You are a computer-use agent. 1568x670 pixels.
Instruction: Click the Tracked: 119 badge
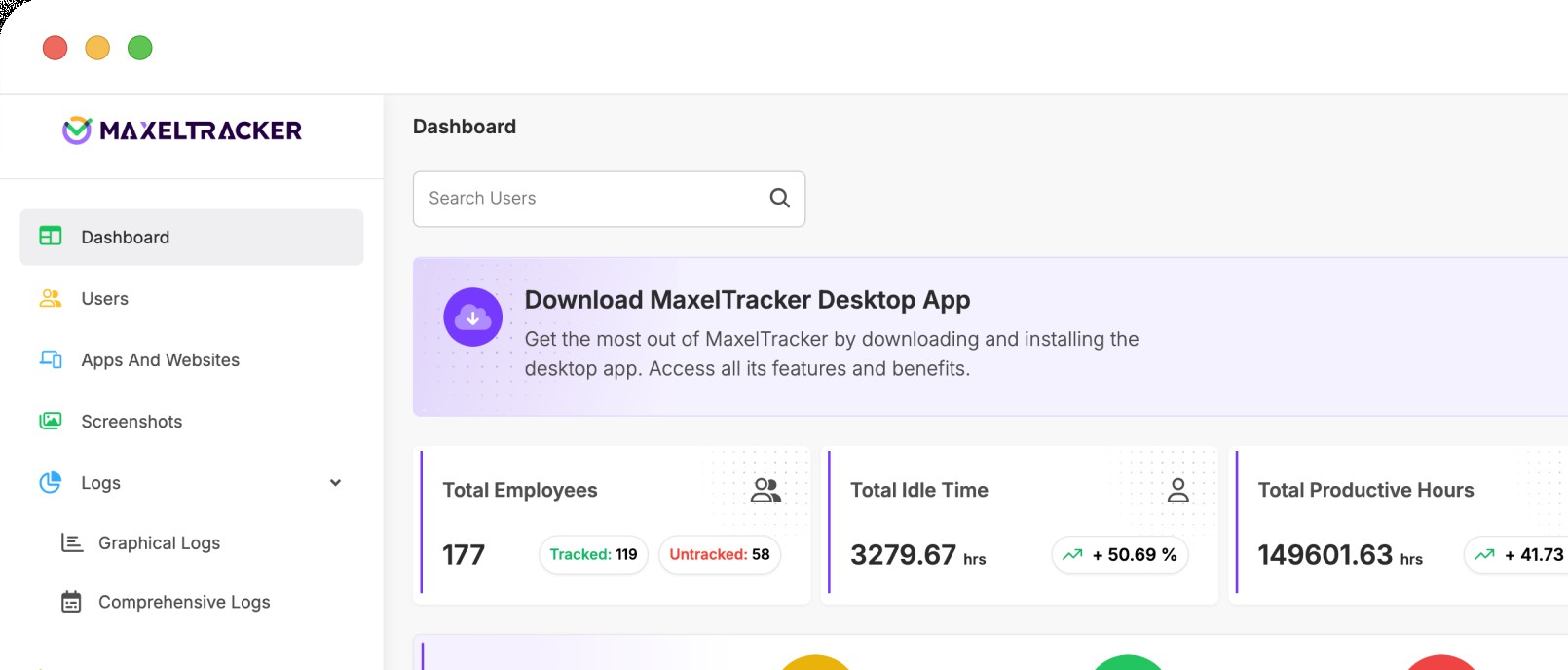593,555
